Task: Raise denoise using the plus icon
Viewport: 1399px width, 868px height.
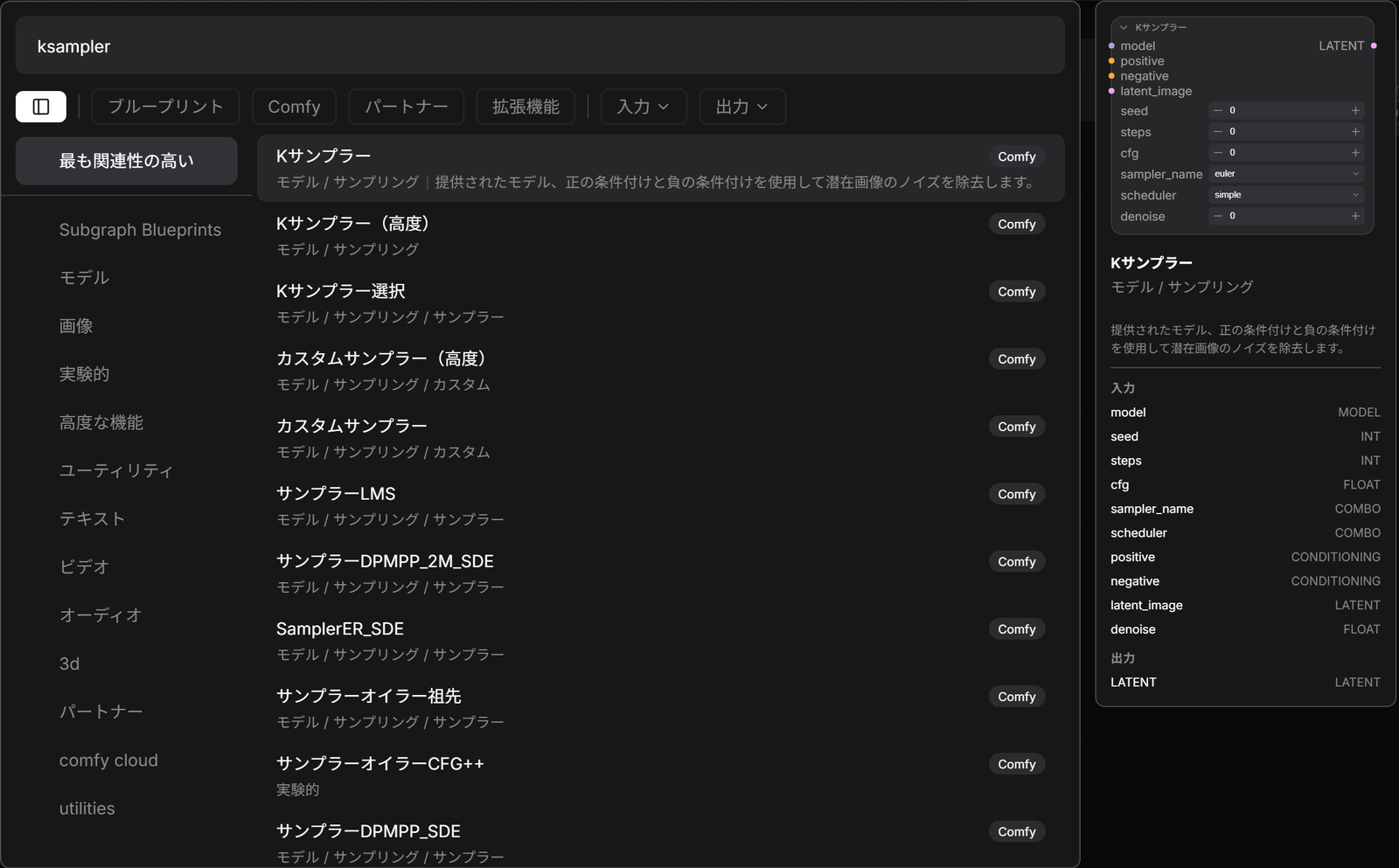Action: click(1355, 216)
